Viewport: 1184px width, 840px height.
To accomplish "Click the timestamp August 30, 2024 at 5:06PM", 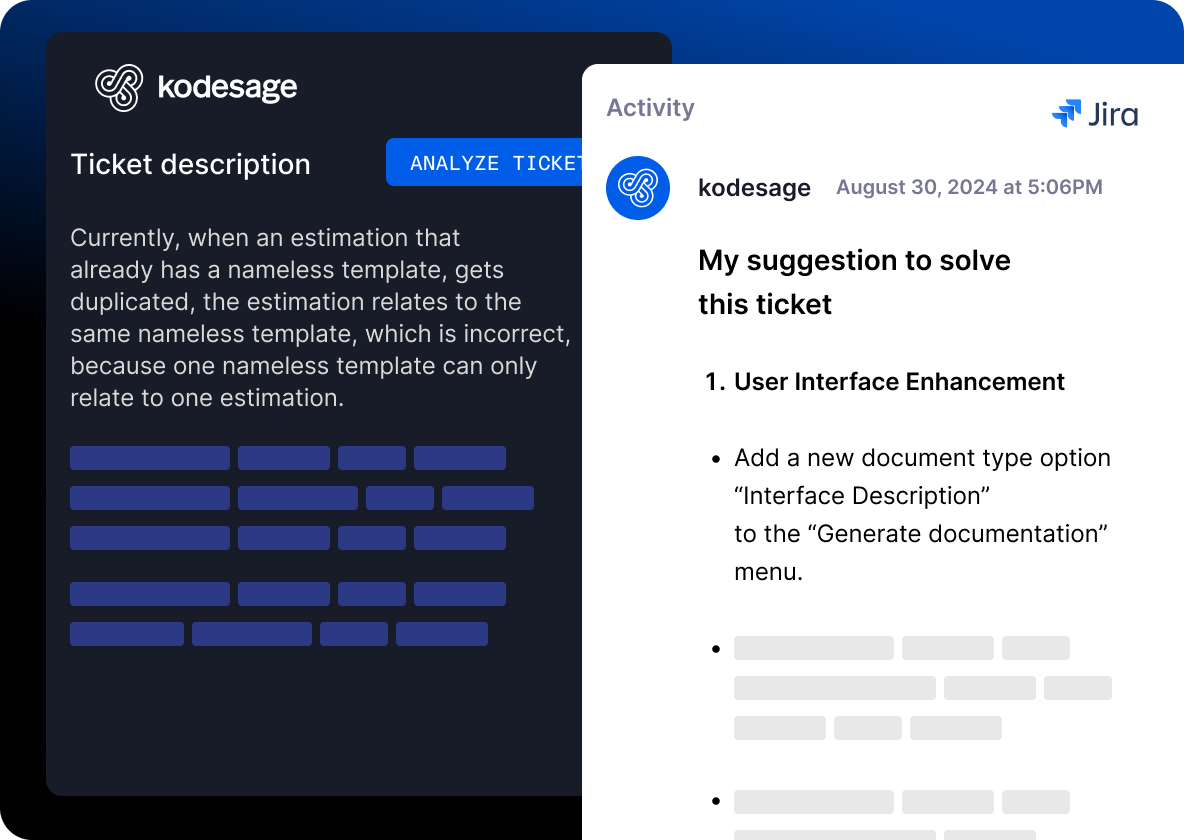I will pos(969,187).
